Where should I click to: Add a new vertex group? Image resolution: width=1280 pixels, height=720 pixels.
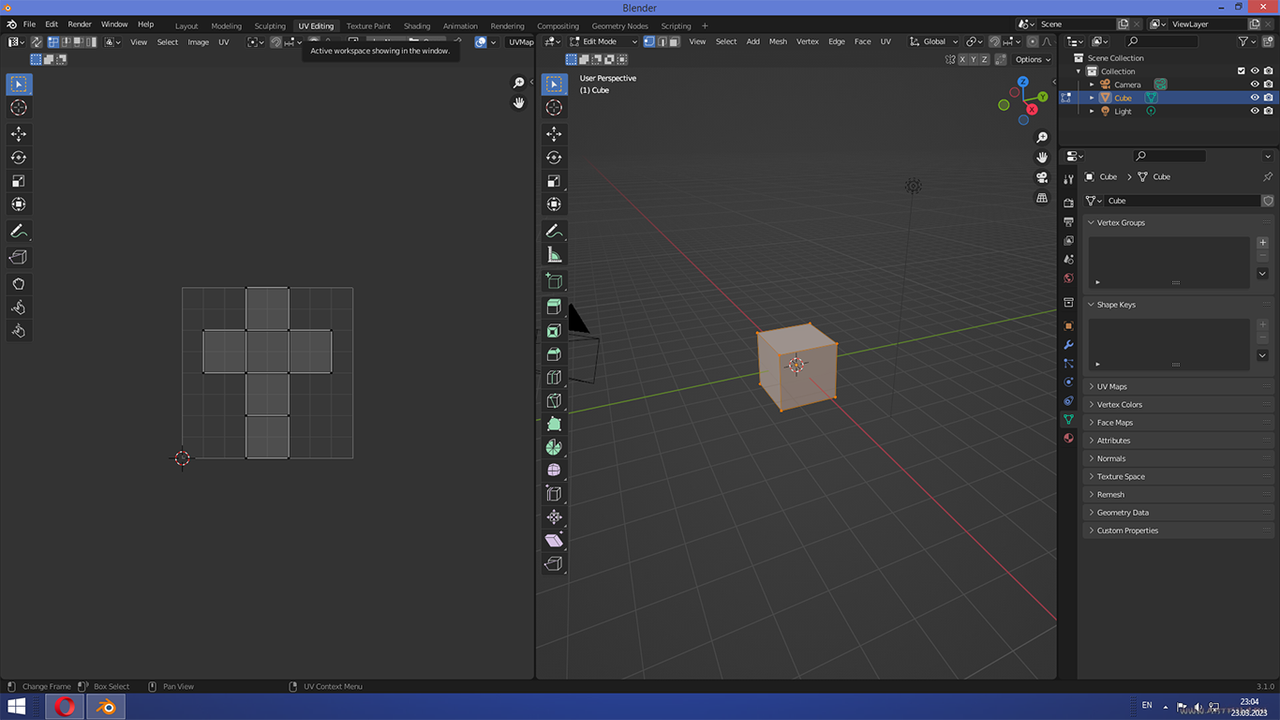(1262, 243)
